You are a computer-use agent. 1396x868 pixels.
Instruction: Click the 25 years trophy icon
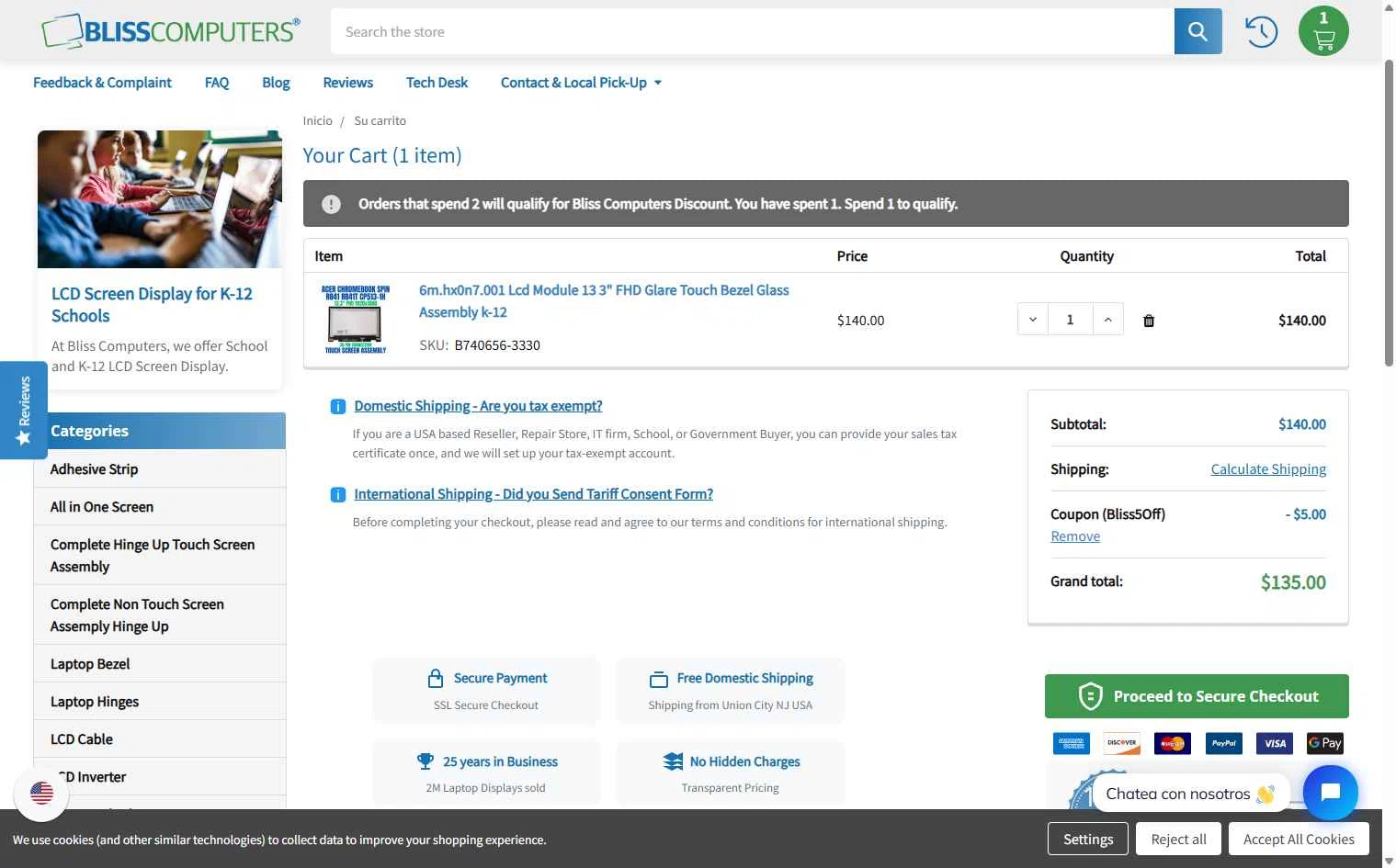coord(425,761)
